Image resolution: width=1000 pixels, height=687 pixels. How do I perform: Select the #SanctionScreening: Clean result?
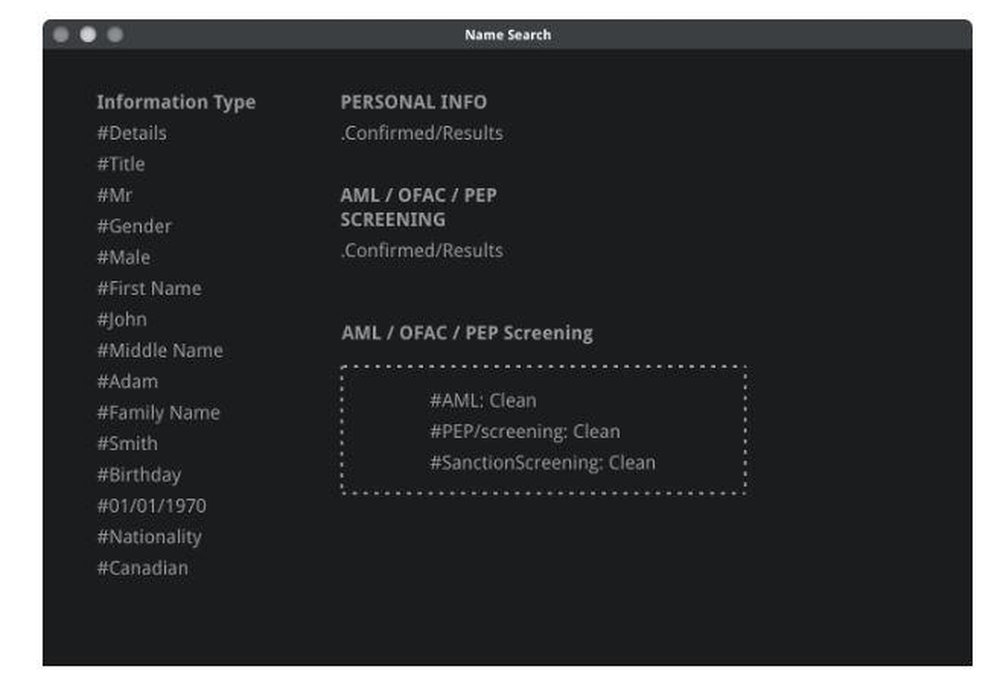point(541,462)
